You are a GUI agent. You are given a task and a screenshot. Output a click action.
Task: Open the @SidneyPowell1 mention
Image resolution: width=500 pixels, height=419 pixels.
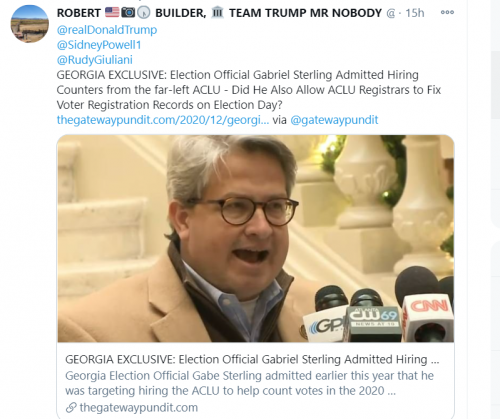click(x=99, y=45)
